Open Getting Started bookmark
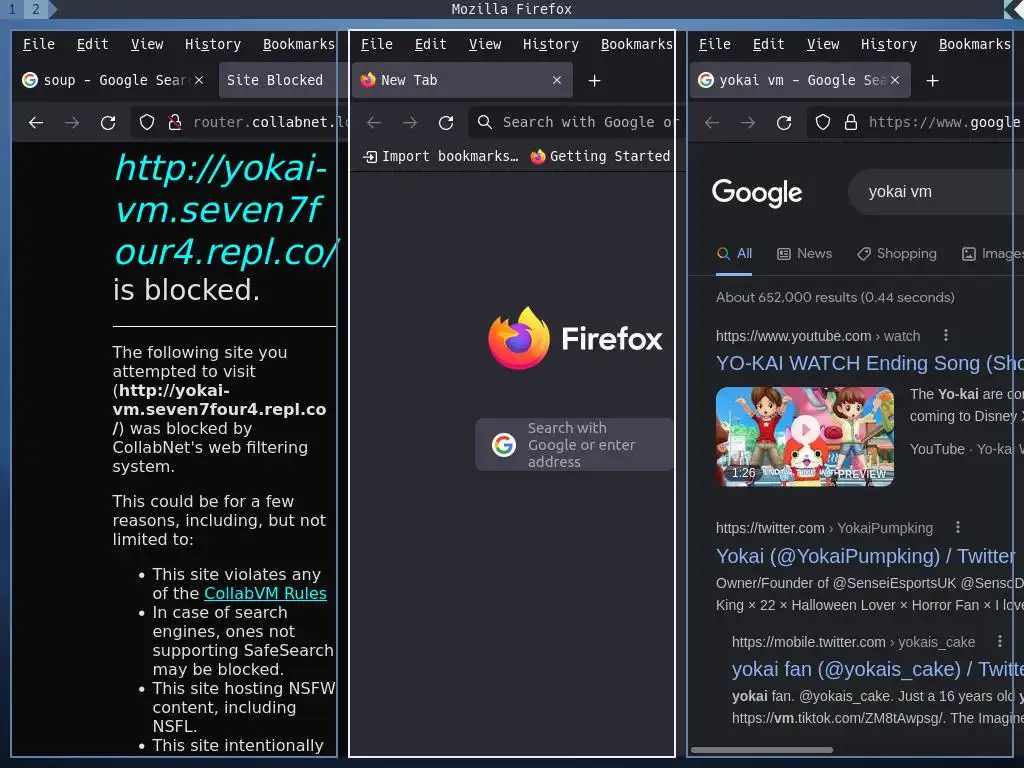Screen dimensions: 1024x768 point(600,157)
